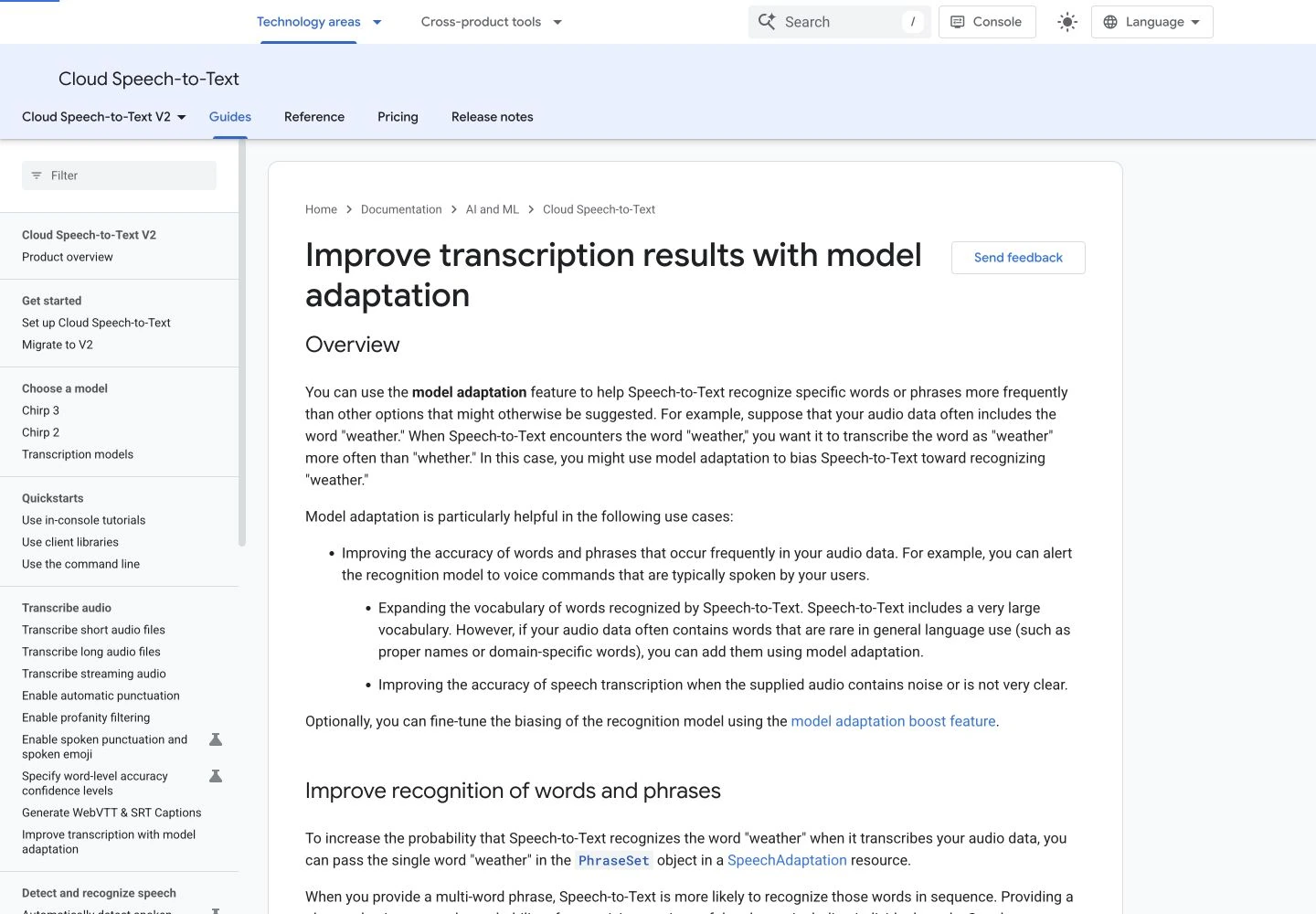This screenshot has height=914, width=1316.
Task: Open Use client libraries
Action: (70, 542)
